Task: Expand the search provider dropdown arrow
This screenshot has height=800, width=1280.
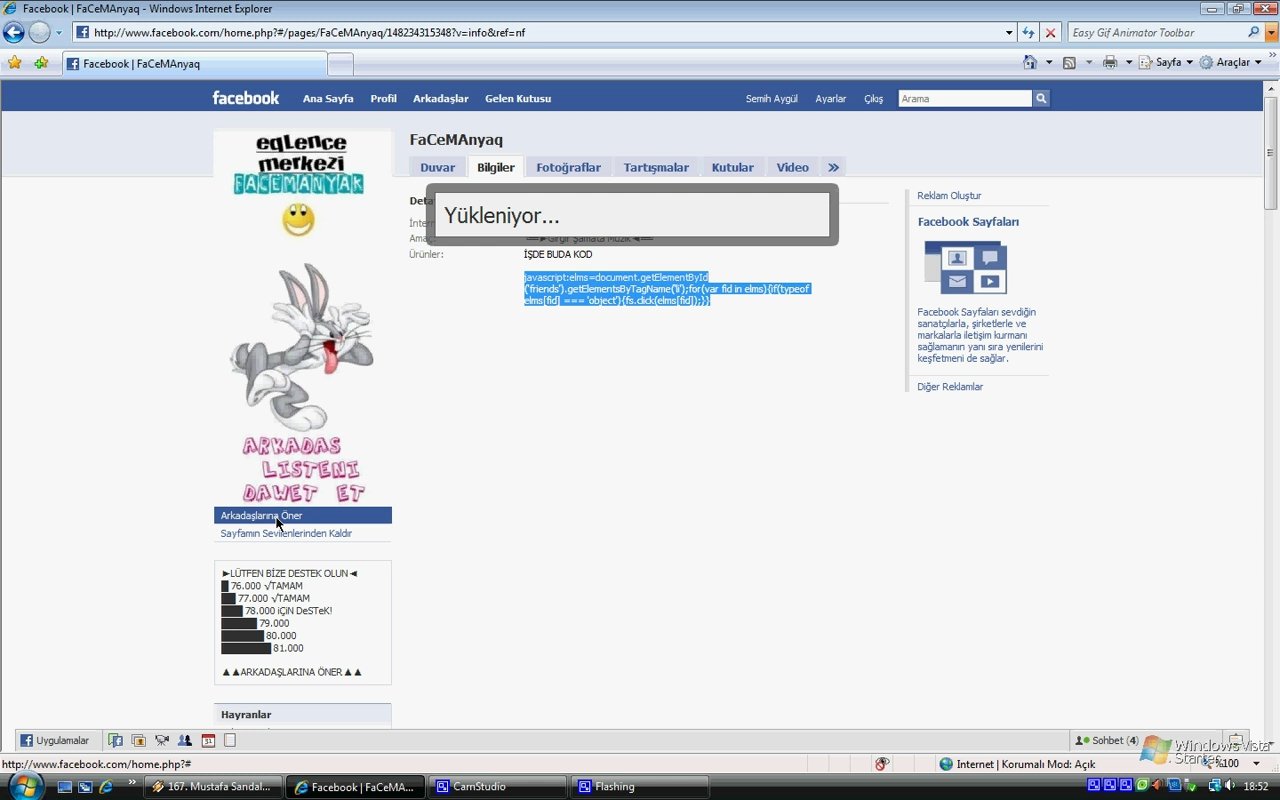Action: [1272, 32]
